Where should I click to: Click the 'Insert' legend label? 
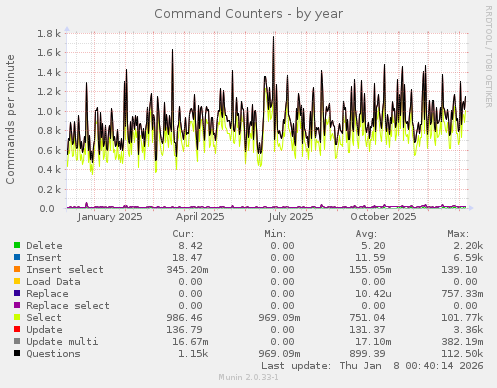(x=44, y=258)
